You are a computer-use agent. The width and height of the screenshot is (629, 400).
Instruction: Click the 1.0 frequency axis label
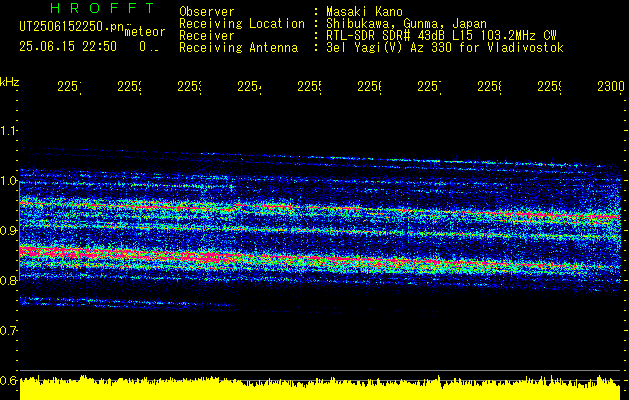pyautogui.click(x=8, y=181)
